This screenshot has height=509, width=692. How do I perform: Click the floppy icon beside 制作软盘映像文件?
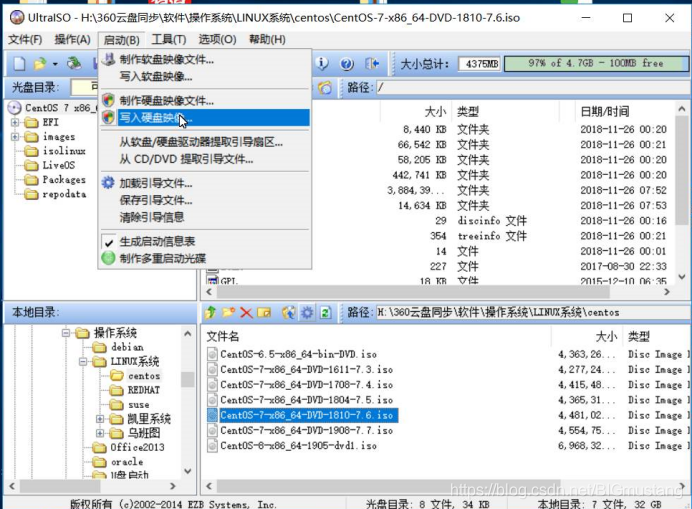(x=108, y=59)
